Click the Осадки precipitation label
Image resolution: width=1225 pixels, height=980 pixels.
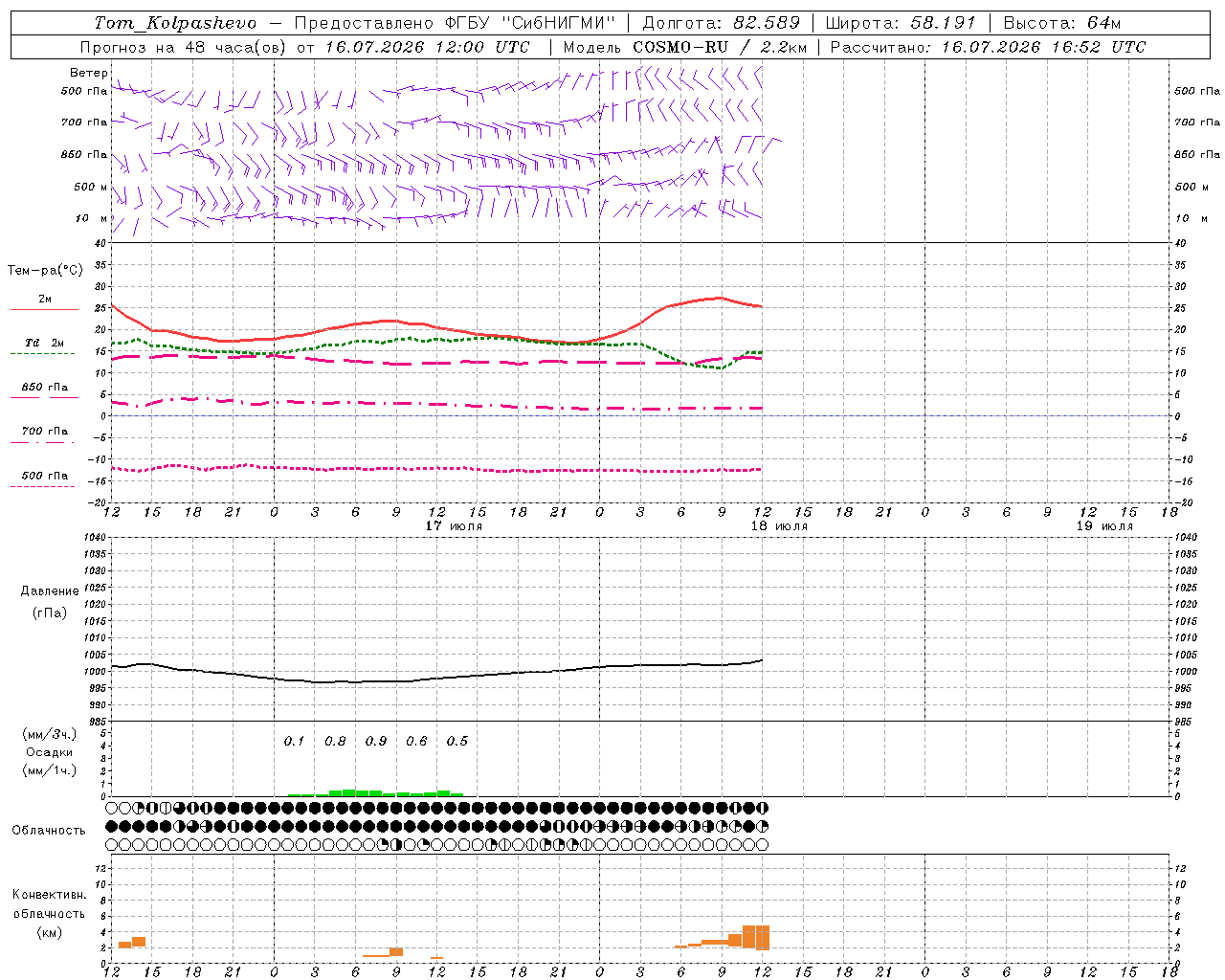(x=49, y=752)
